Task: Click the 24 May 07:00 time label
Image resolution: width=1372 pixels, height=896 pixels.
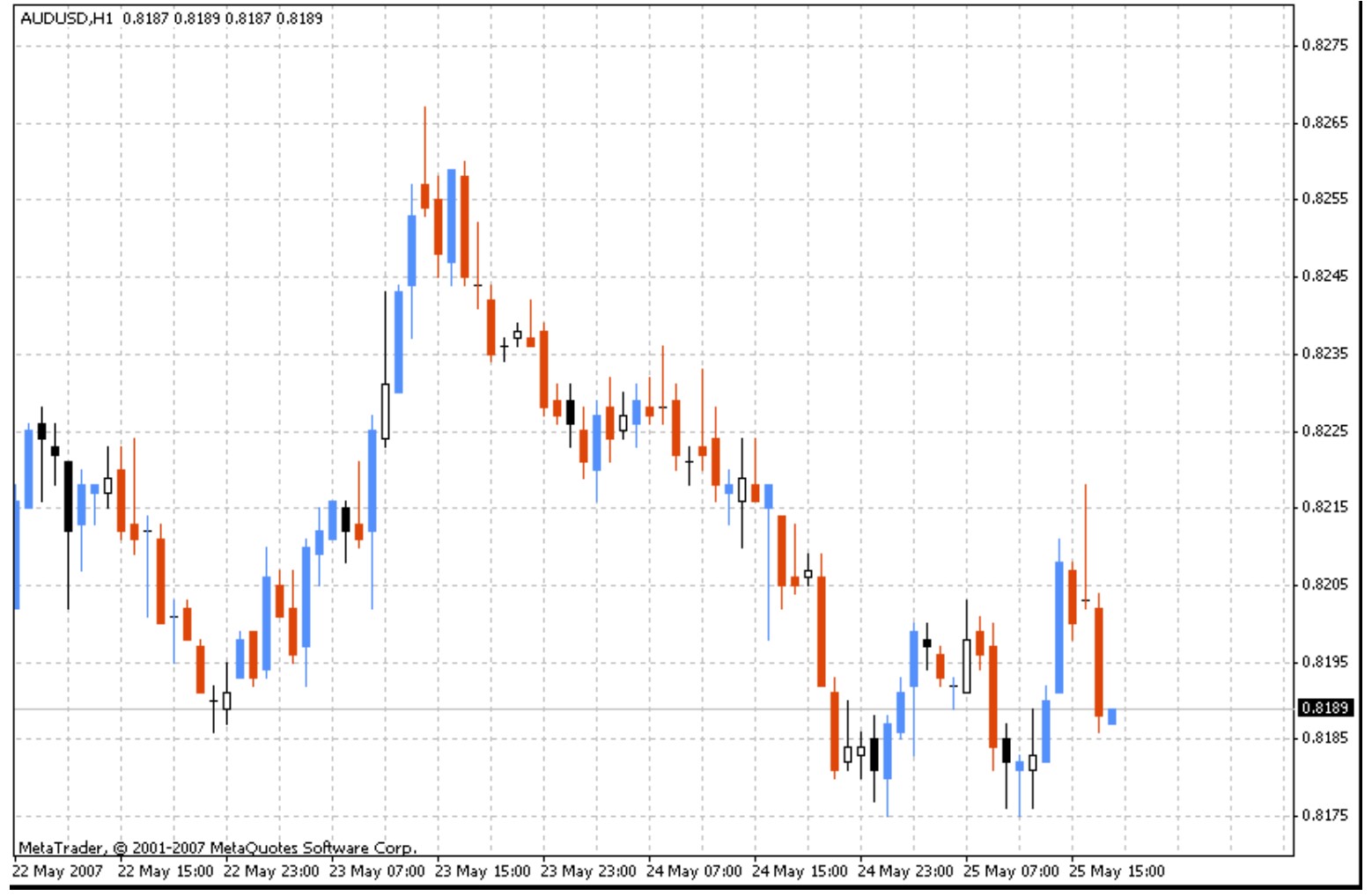Action: 694,871
